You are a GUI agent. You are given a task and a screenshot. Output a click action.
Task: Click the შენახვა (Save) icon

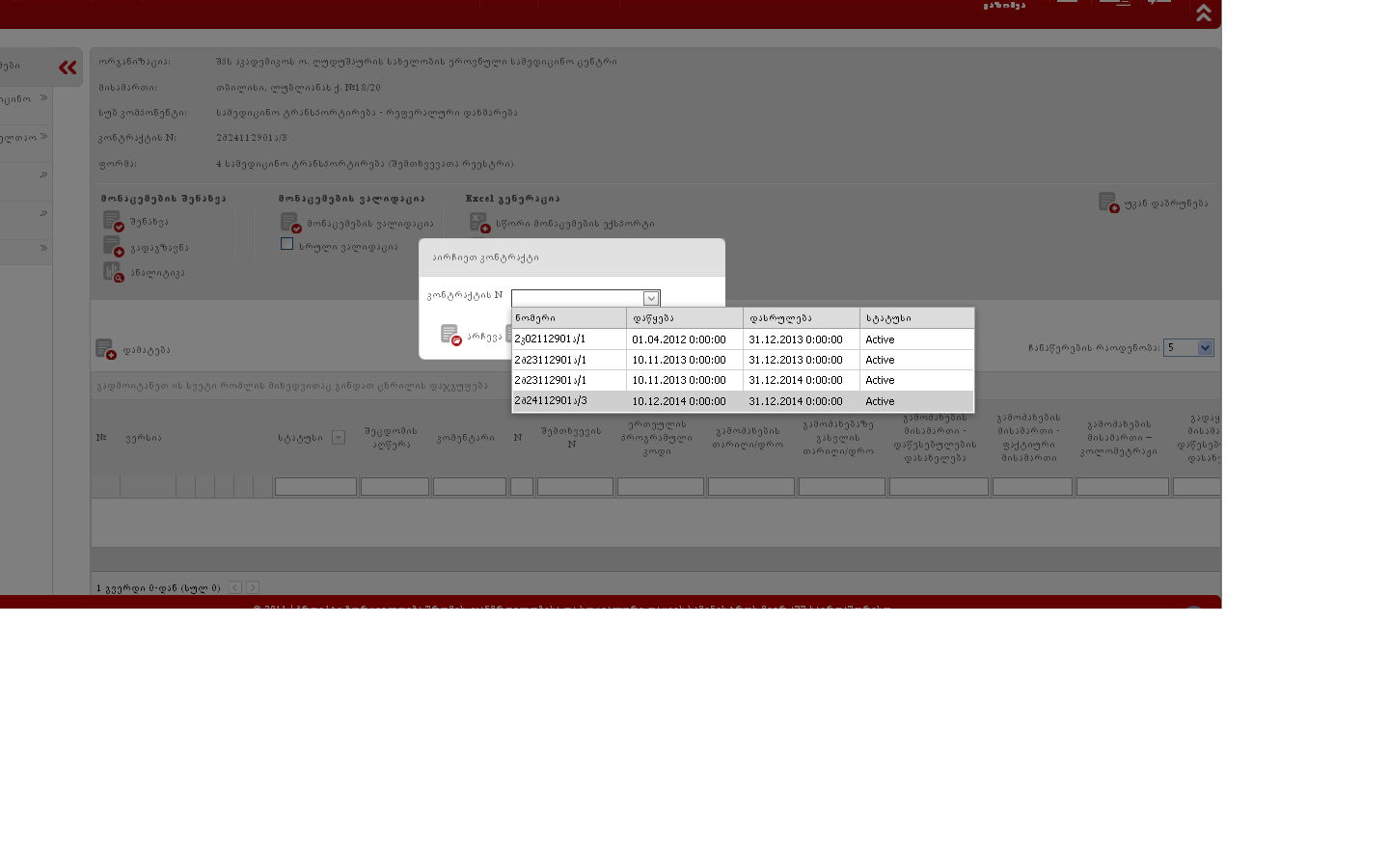(x=113, y=222)
